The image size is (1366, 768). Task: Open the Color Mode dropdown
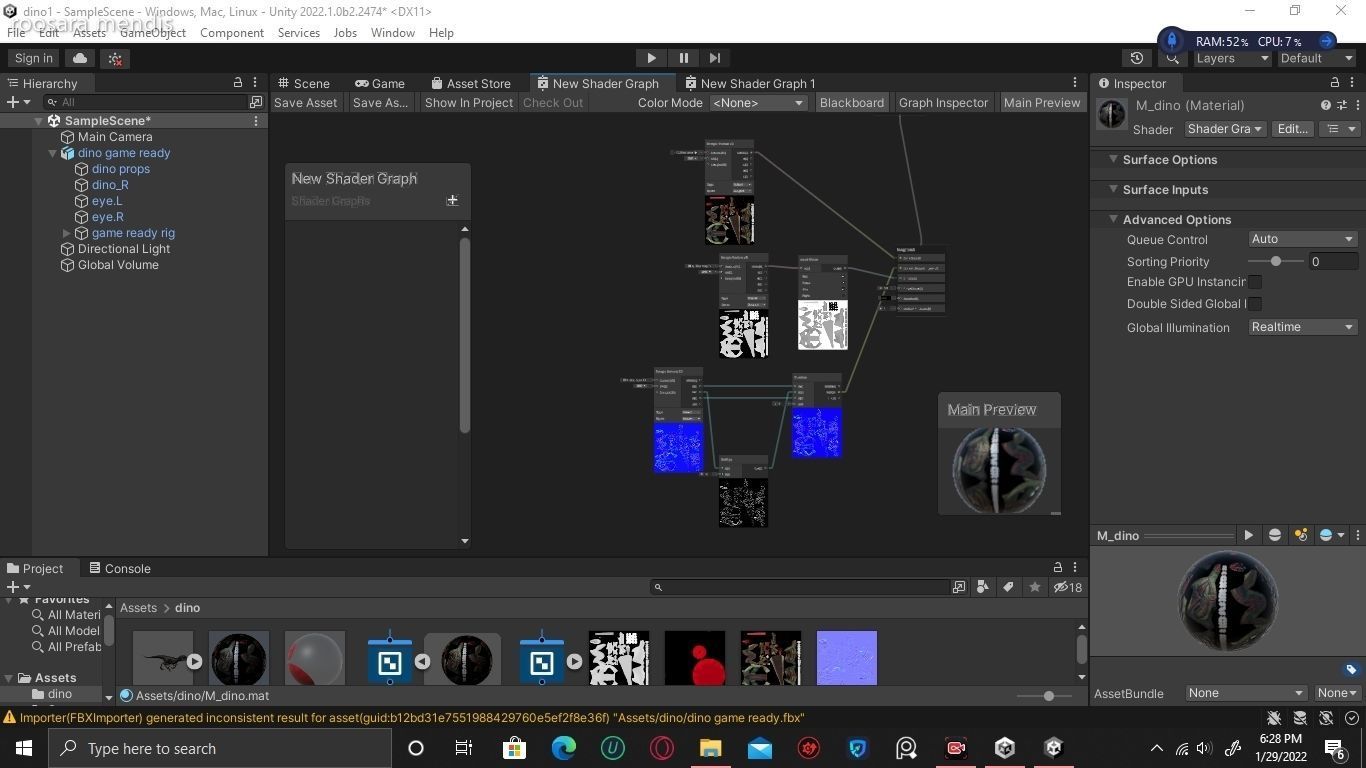[x=758, y=103]
